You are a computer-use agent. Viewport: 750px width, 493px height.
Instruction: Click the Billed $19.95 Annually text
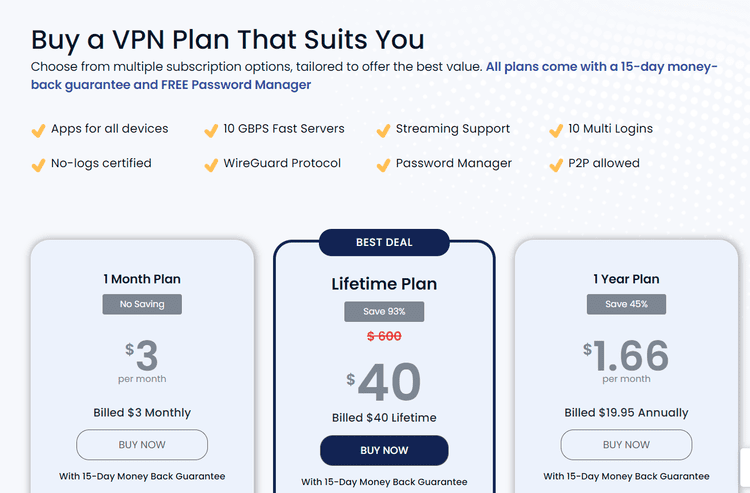click(x=626, y=413)
